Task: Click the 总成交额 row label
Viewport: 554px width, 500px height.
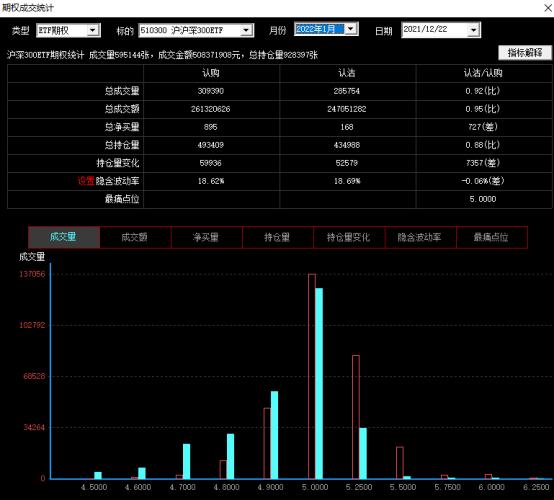Action: click(122, 109)
